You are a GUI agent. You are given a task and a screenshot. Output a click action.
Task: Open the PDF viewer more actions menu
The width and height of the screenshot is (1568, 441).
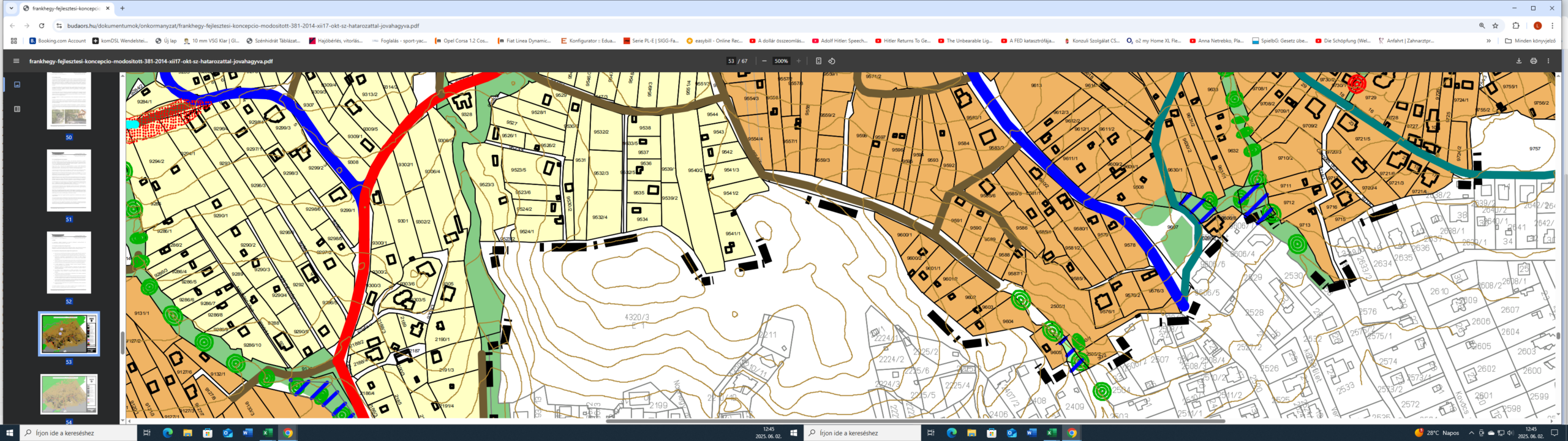[x=1548, y=61]
